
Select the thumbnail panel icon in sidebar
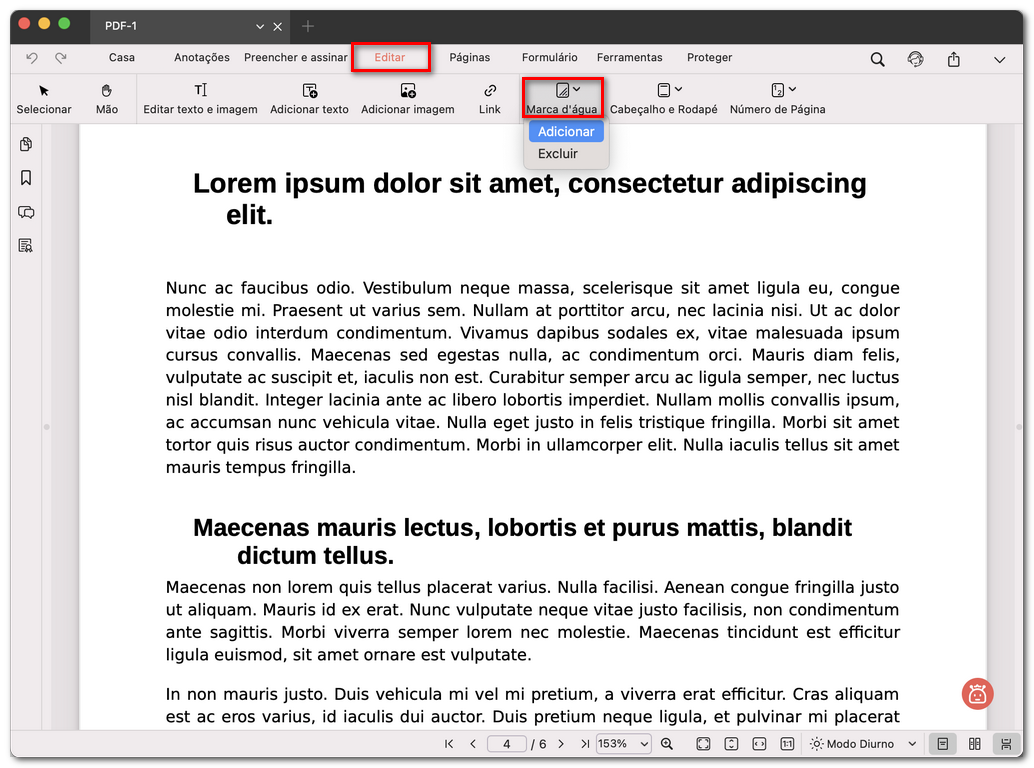[x=25, y=143]
